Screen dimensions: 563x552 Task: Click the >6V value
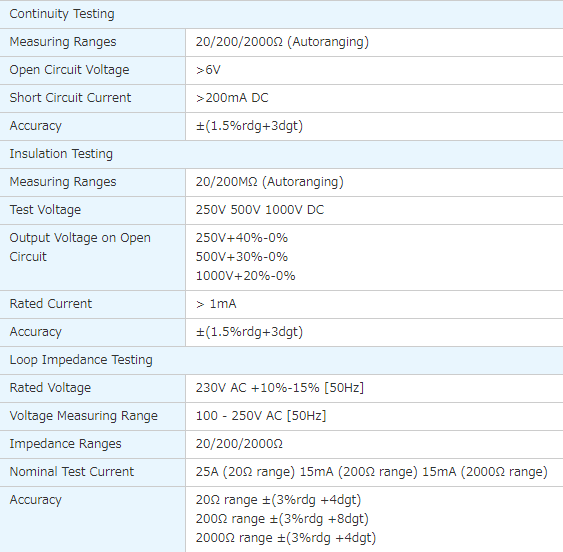point(208,70)
